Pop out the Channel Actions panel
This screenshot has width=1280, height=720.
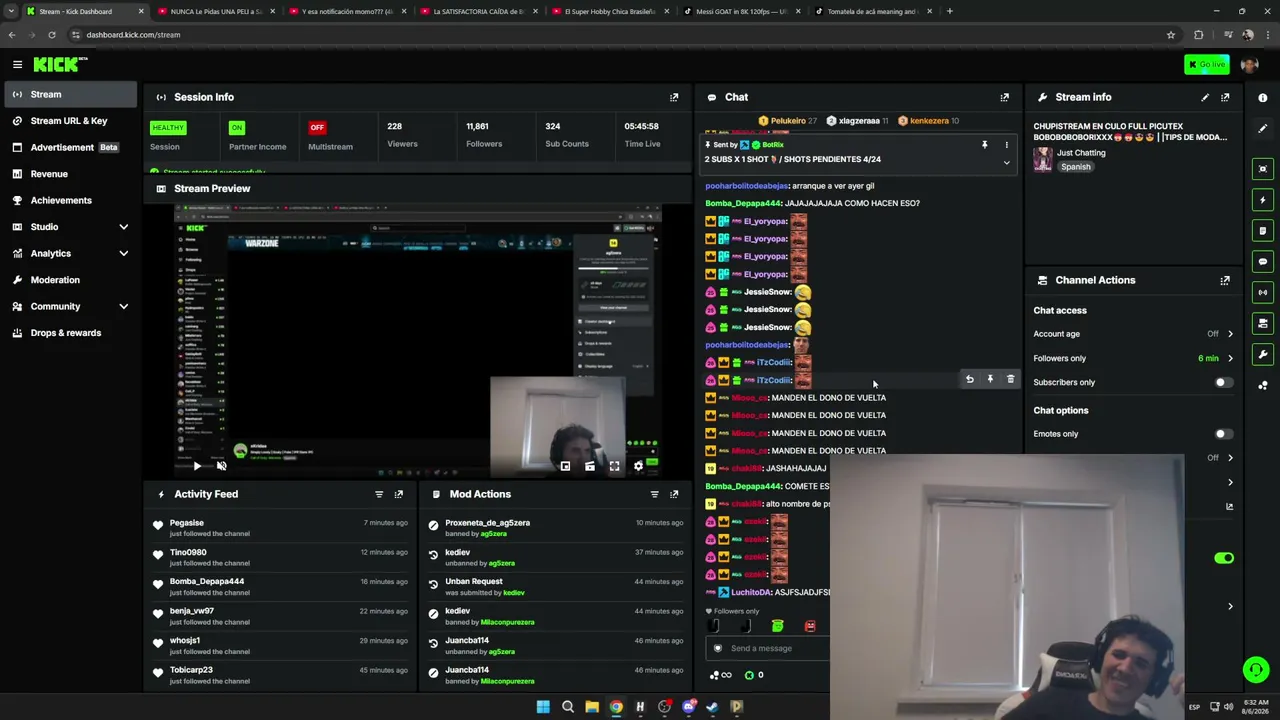(1225, 280)
